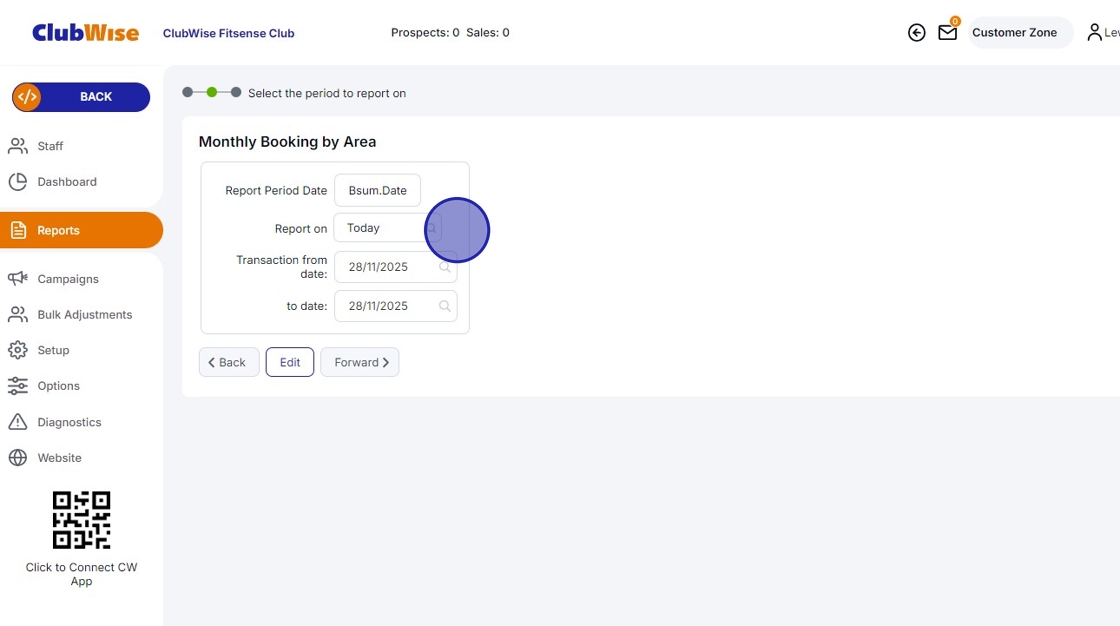
Task: Click search icon in to date field
Action: 444,306
